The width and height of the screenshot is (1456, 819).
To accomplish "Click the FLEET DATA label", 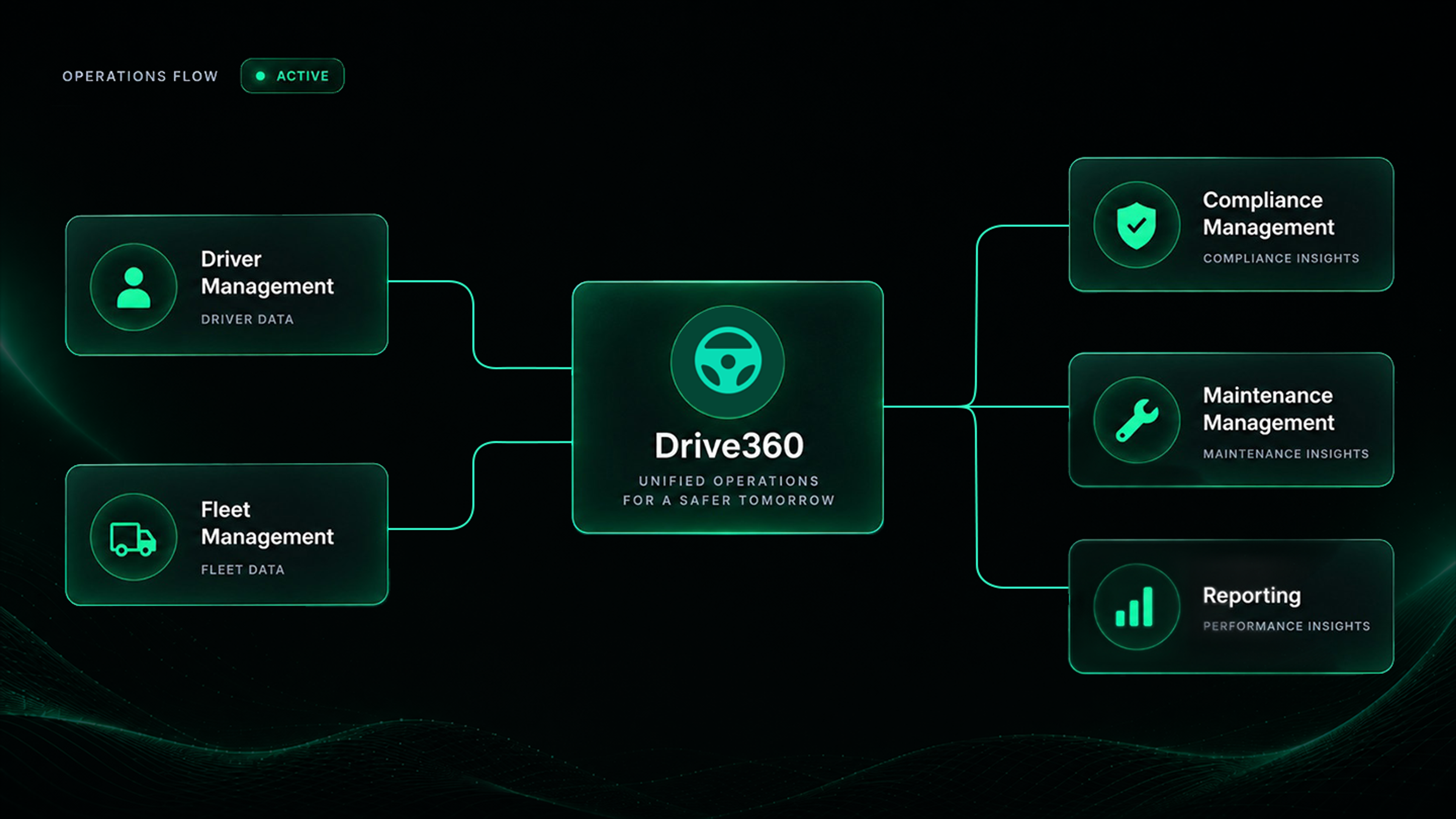I will pos(243,570).
